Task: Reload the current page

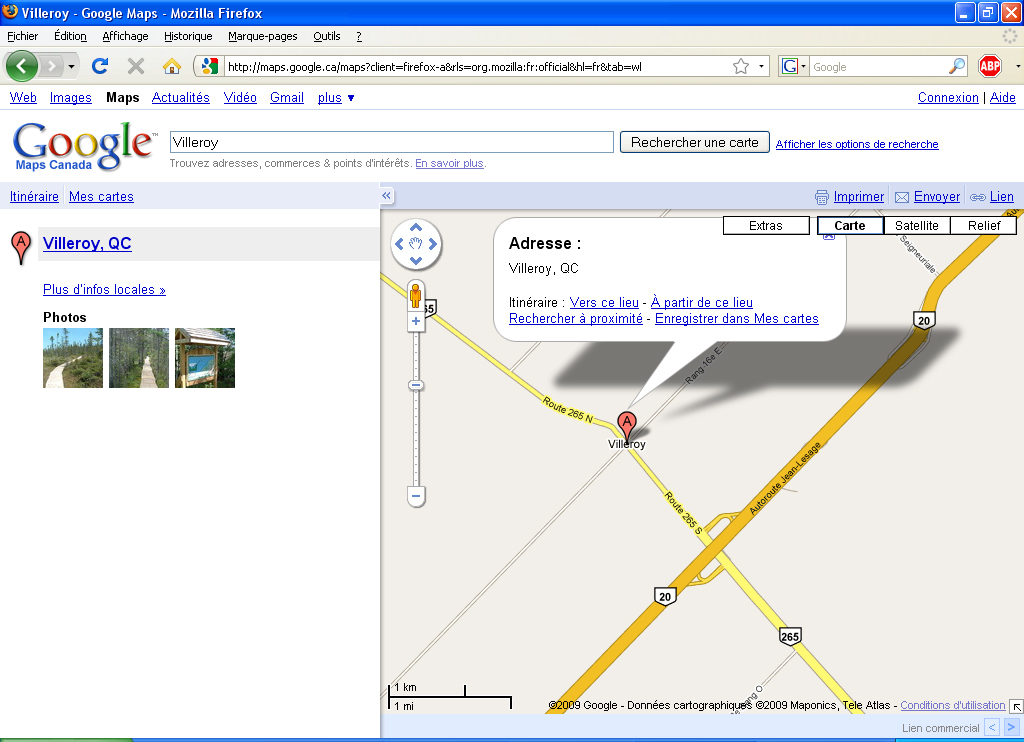Action: pos(100,66)
